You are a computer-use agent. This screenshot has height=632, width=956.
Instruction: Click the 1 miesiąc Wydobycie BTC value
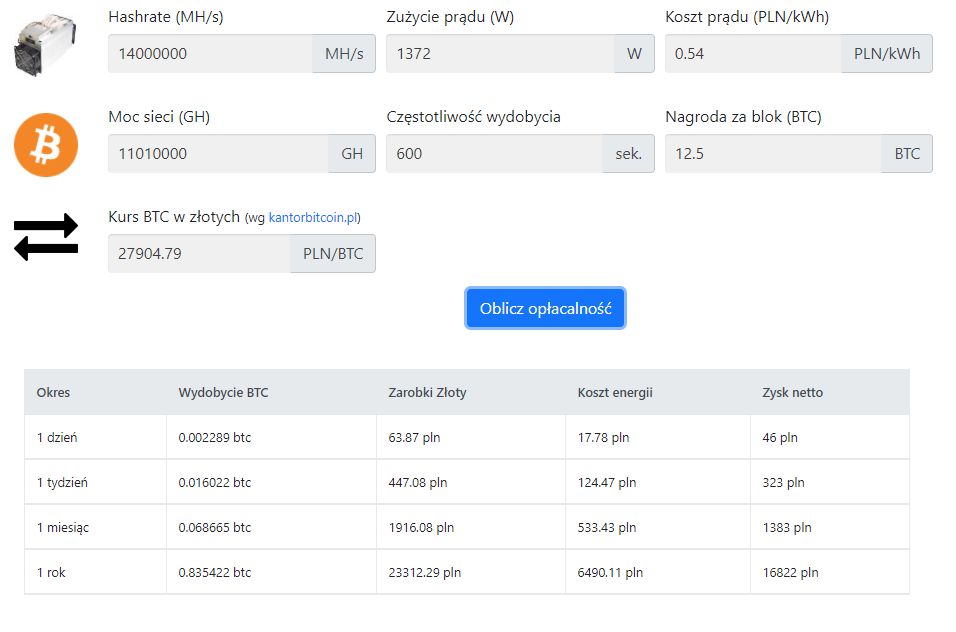(x=215, y=527)
